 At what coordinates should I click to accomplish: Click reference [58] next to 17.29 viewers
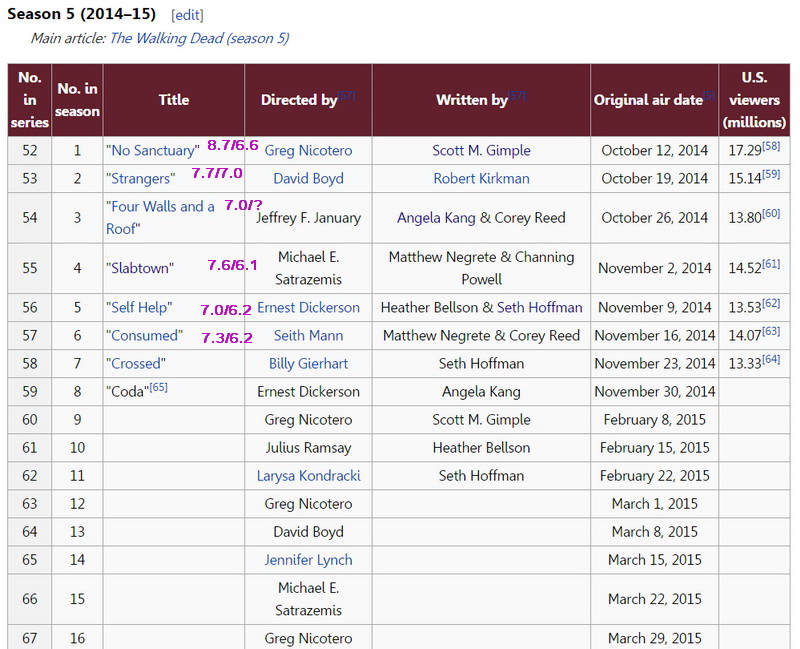tap(771, 146)
